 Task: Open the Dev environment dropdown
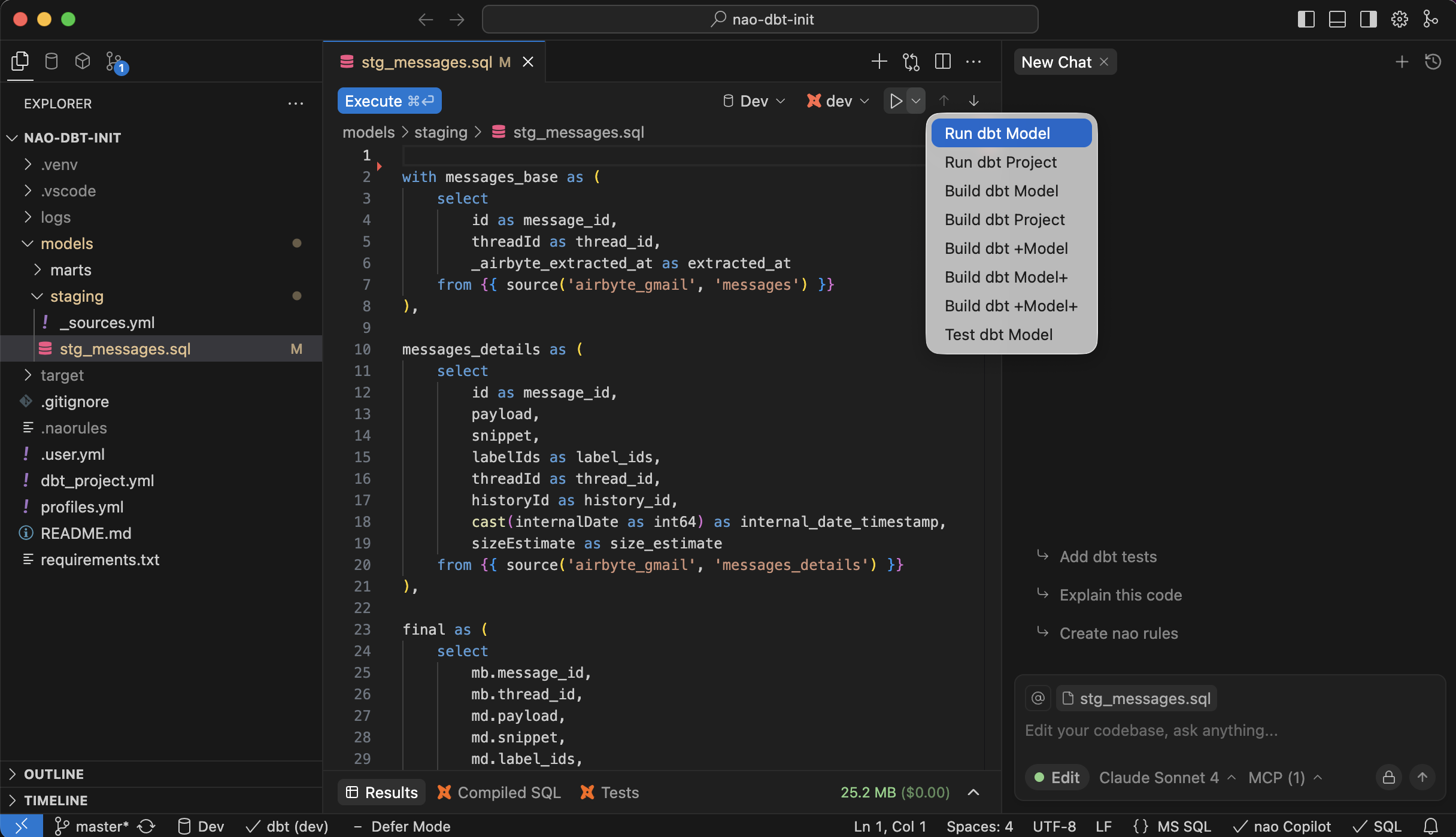click(754, 101)
